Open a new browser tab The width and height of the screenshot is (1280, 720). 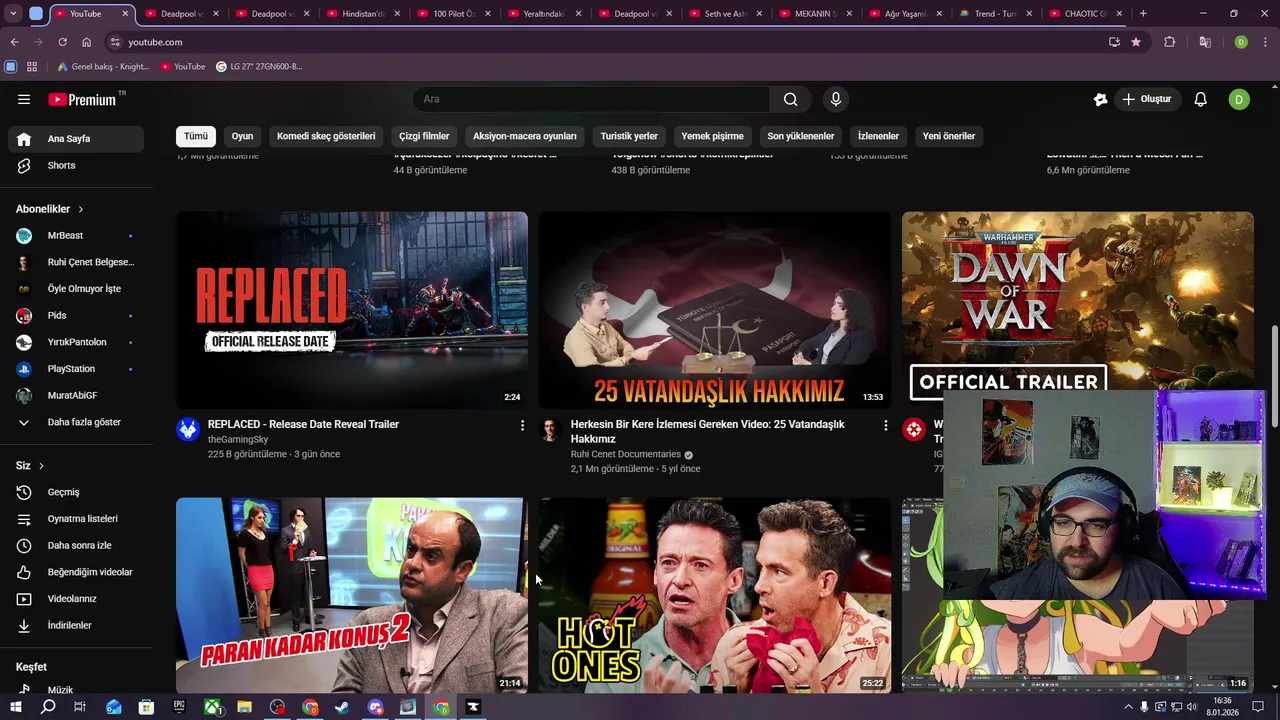coord(1143,14)
